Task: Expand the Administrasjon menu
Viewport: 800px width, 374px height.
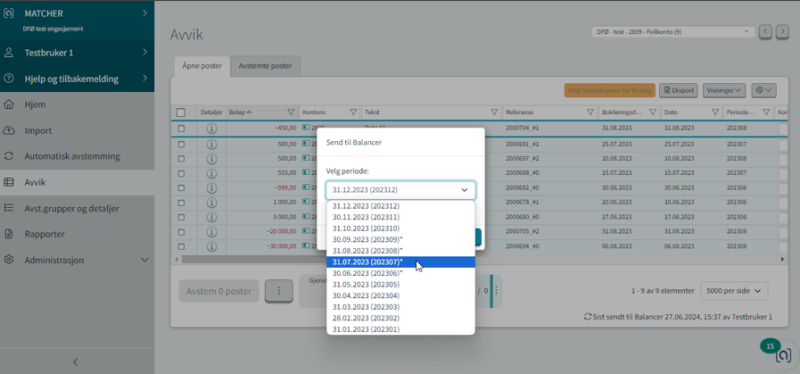Action: (144, 260)
